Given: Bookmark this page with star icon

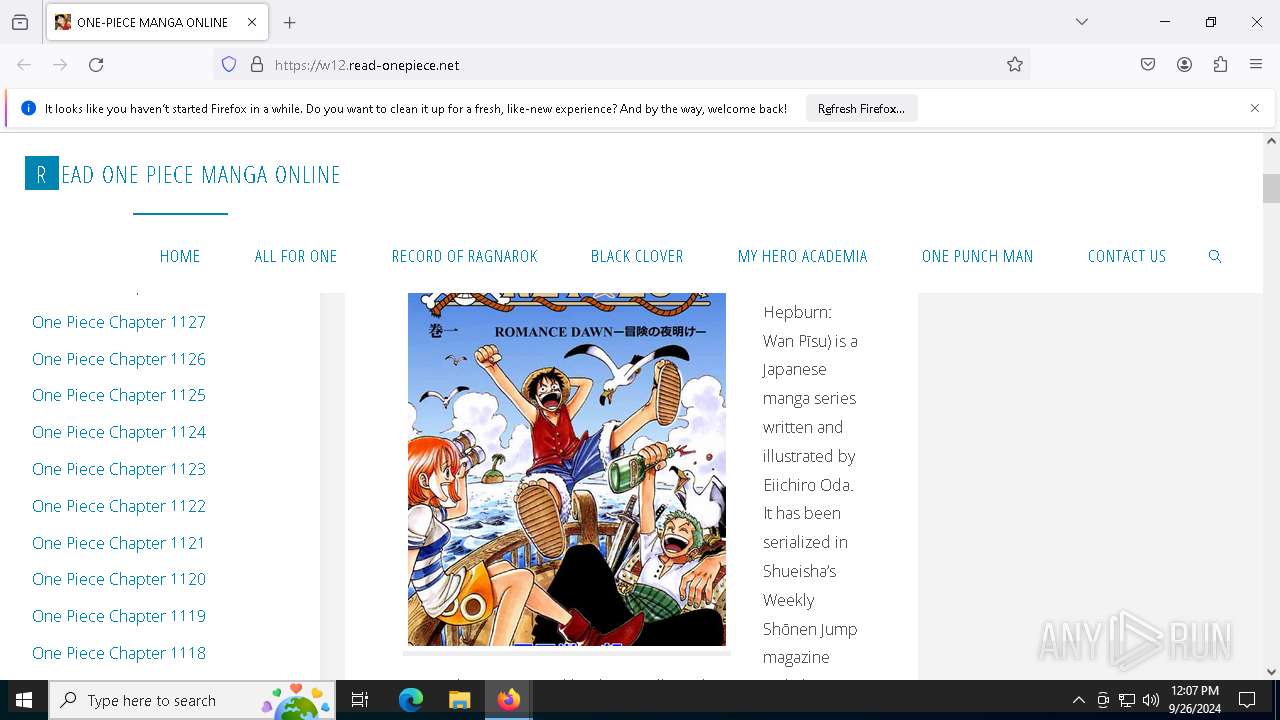Looking at the screenshot, I should 1015,65.
